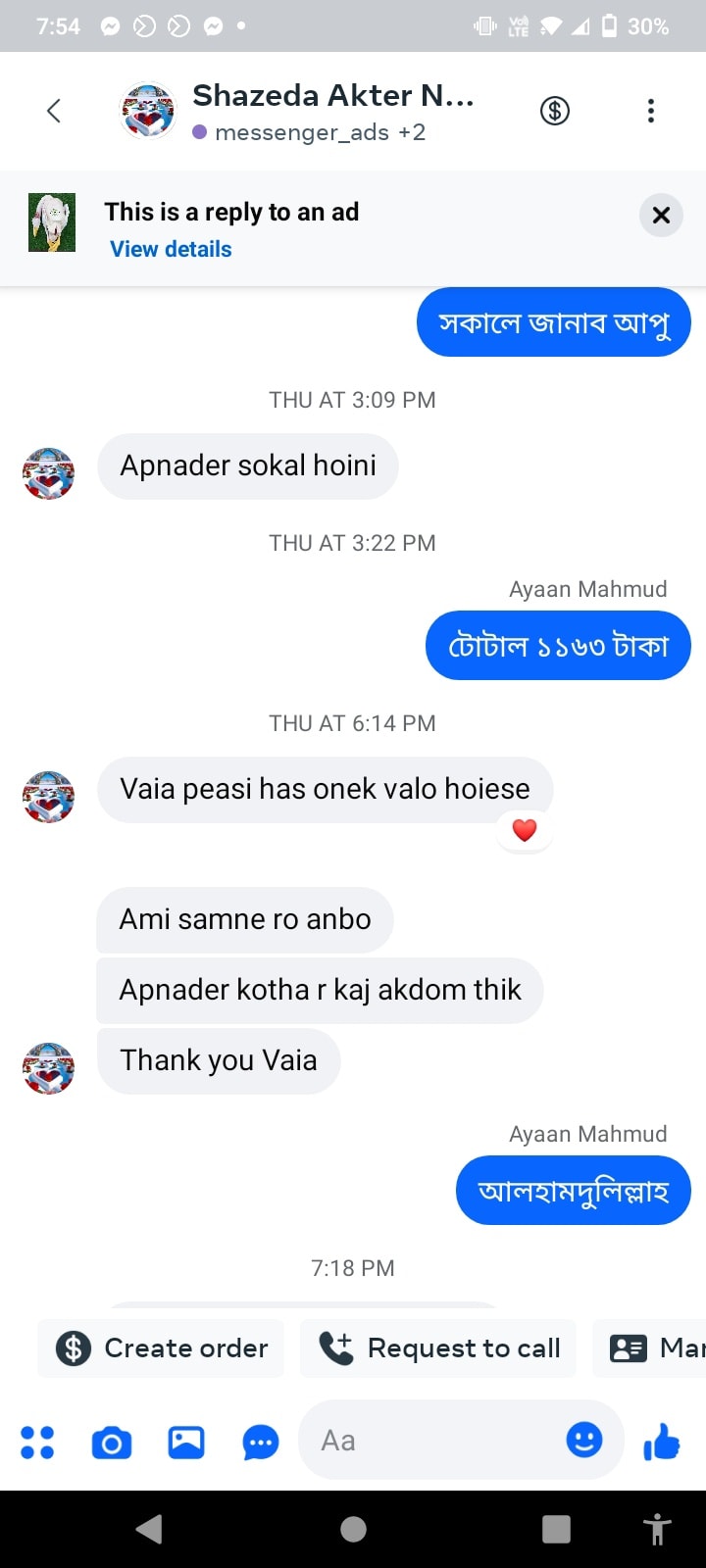This screenshot has width=706, height=1568.
Task: Open the photo gallery icon
Action: 186,1442
